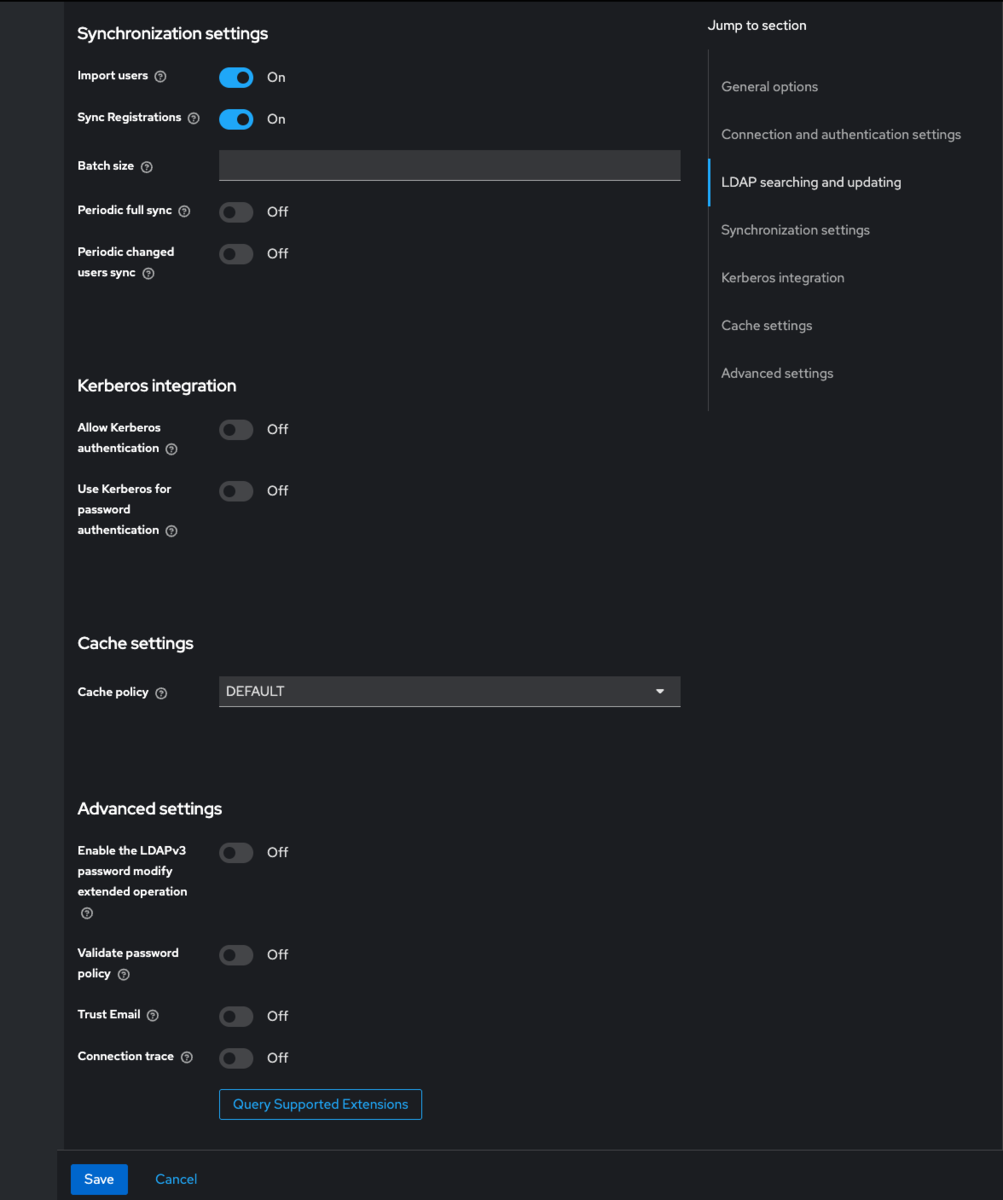Show help tooltip for Batch size

pos(147,167)
